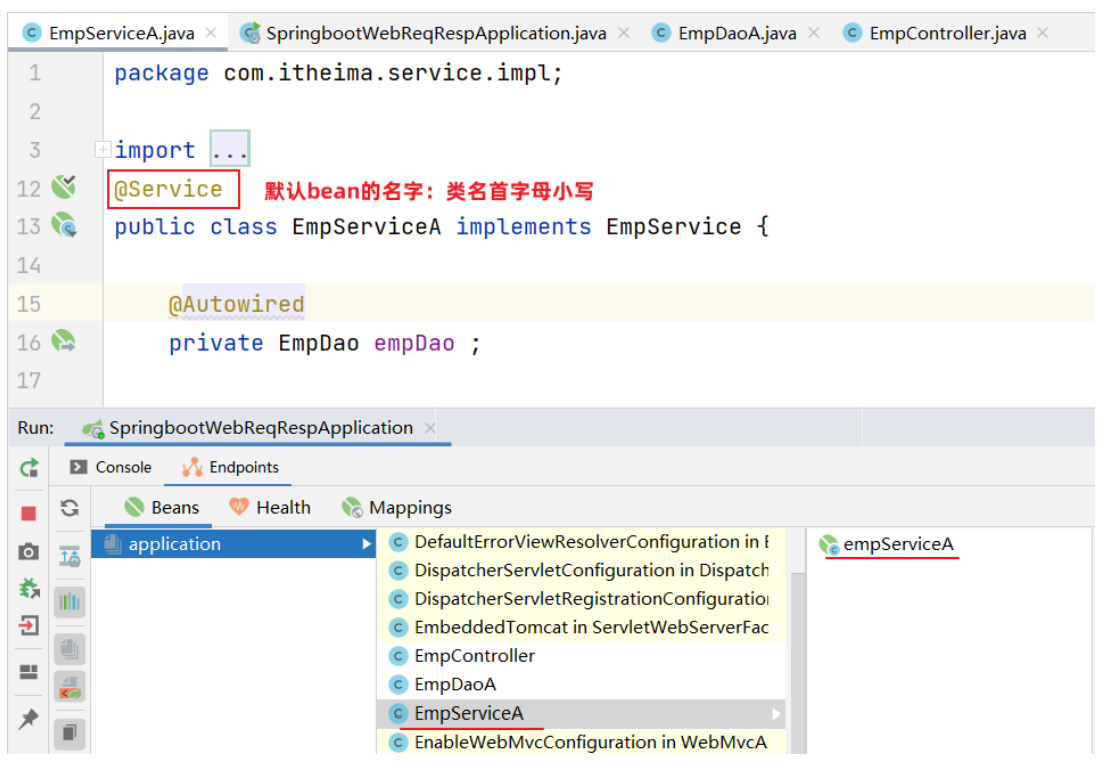Close the SpringbootWebReqRespApplication.java tab
The height and width of the screenshot is (762, 1102).
click(x=623, y=32)
